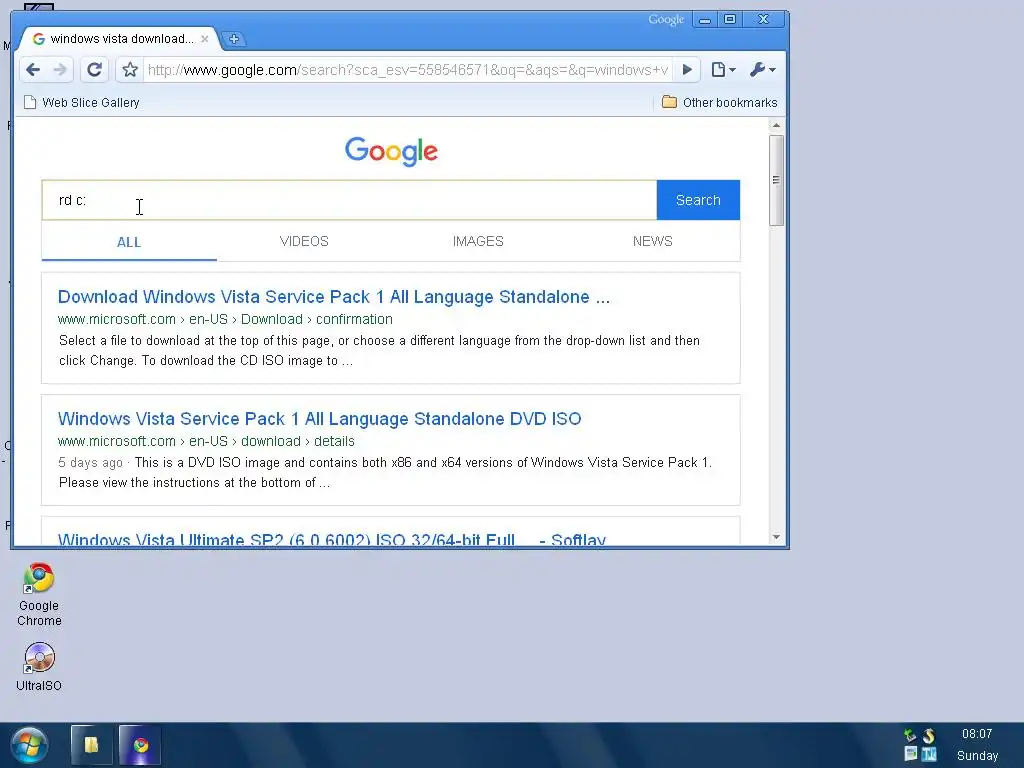Select the UltraISO desktop shortcut
The height and width of the screenshot is (768, 1024).
[39, 667]
